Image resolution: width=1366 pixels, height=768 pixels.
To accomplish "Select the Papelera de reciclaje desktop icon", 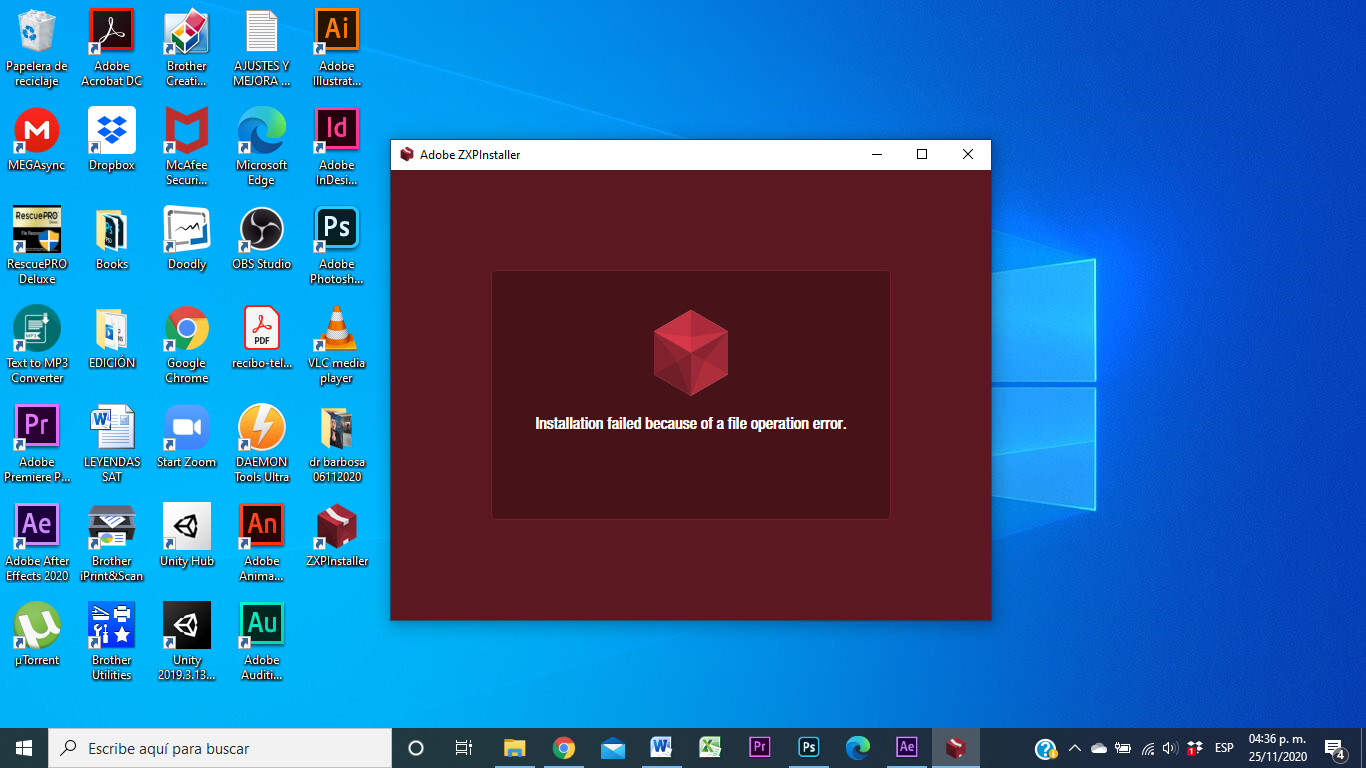I will click(x=37, y=47).
